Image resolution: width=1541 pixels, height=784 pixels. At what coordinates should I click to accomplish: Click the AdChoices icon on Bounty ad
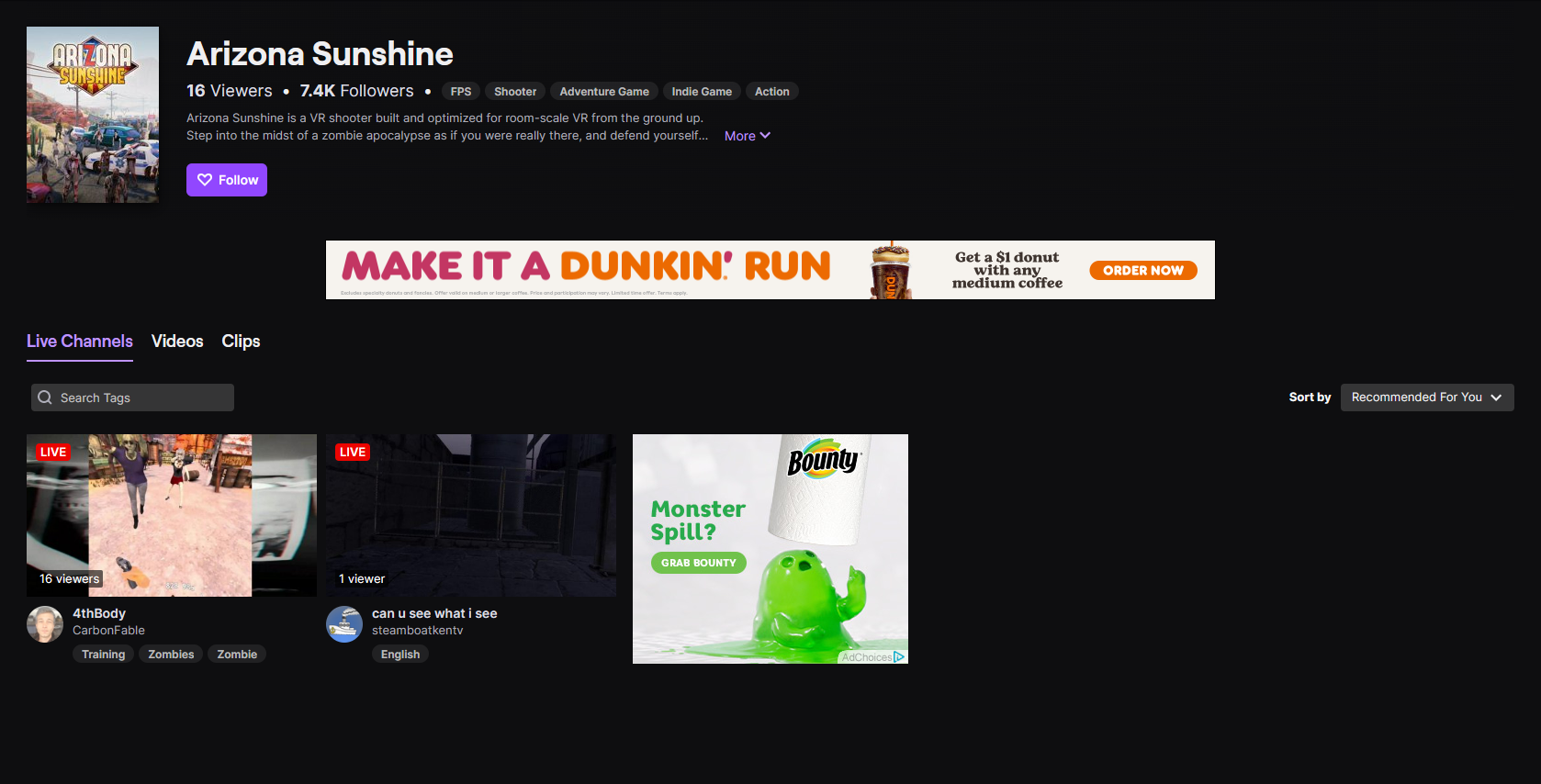(x=899, y=657)
